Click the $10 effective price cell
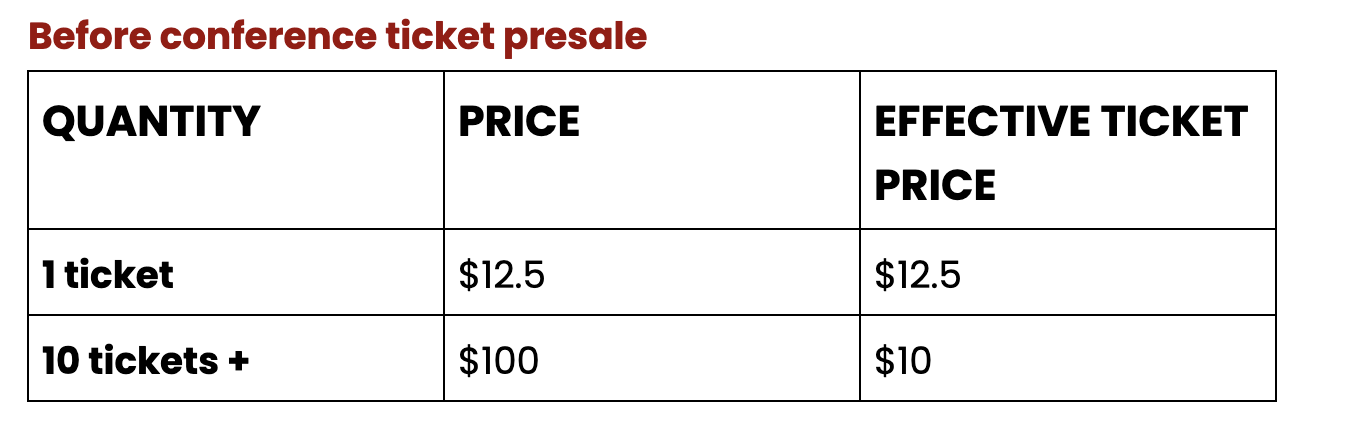The image size is (1346, 448). tap(903, 361)
